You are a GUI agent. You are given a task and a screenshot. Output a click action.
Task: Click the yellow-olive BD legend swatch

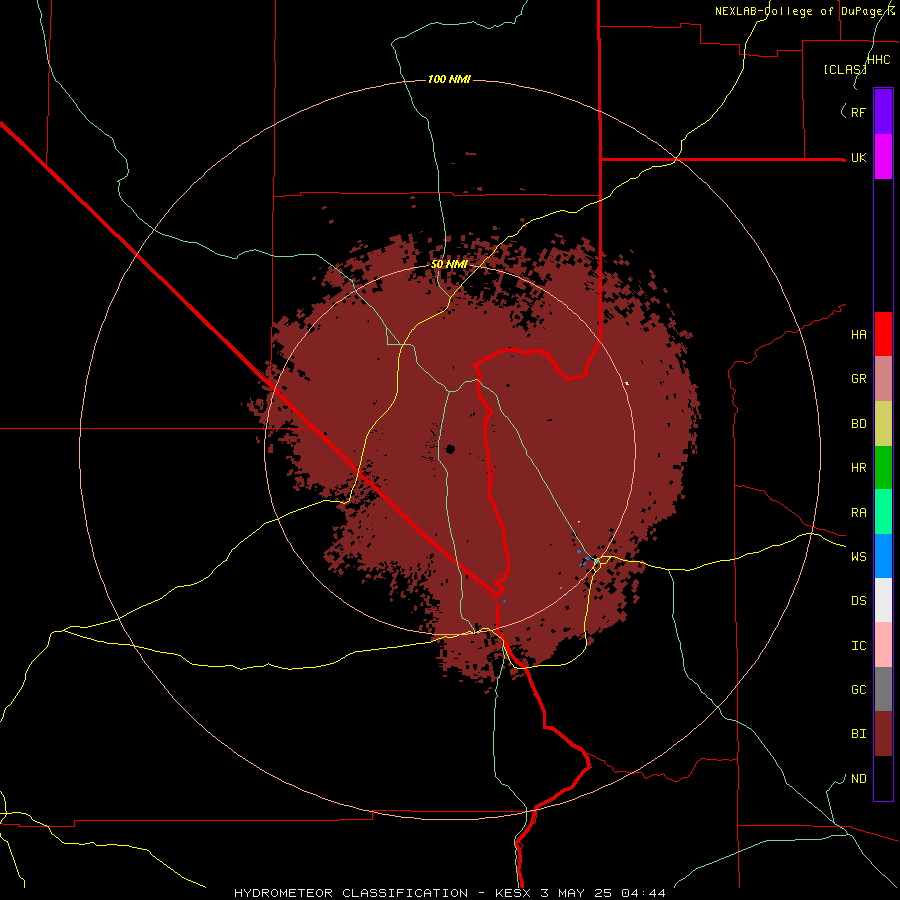point(883,424)
